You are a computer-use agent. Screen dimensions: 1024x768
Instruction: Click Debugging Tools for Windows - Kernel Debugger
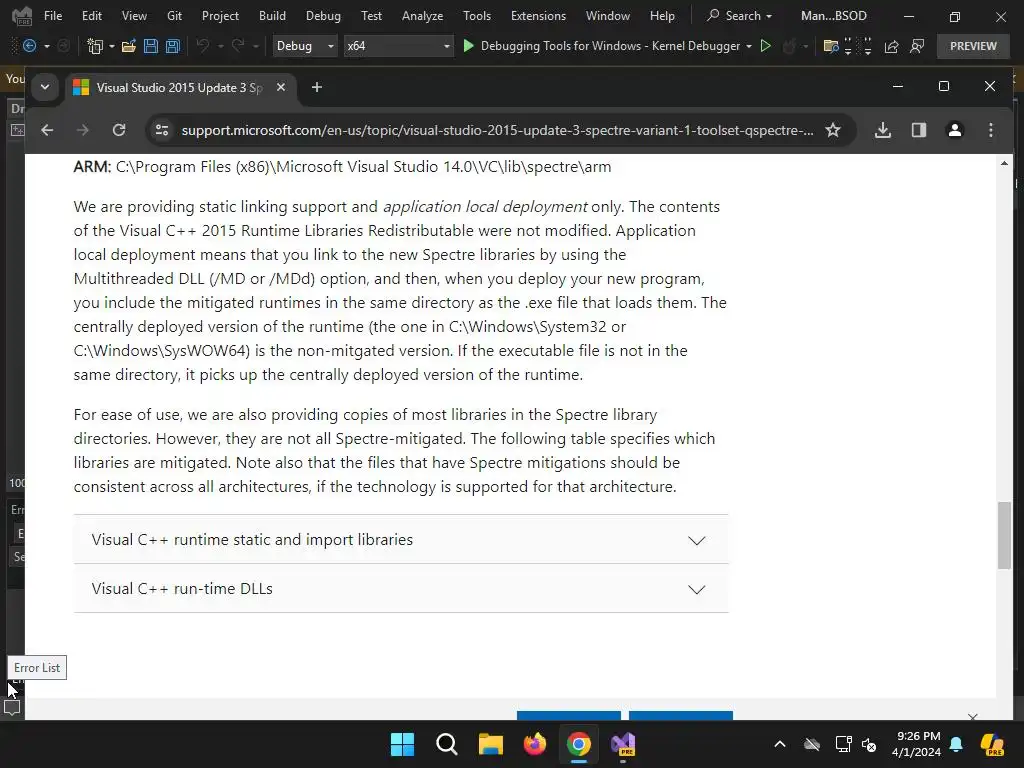(x=610, y=46)
